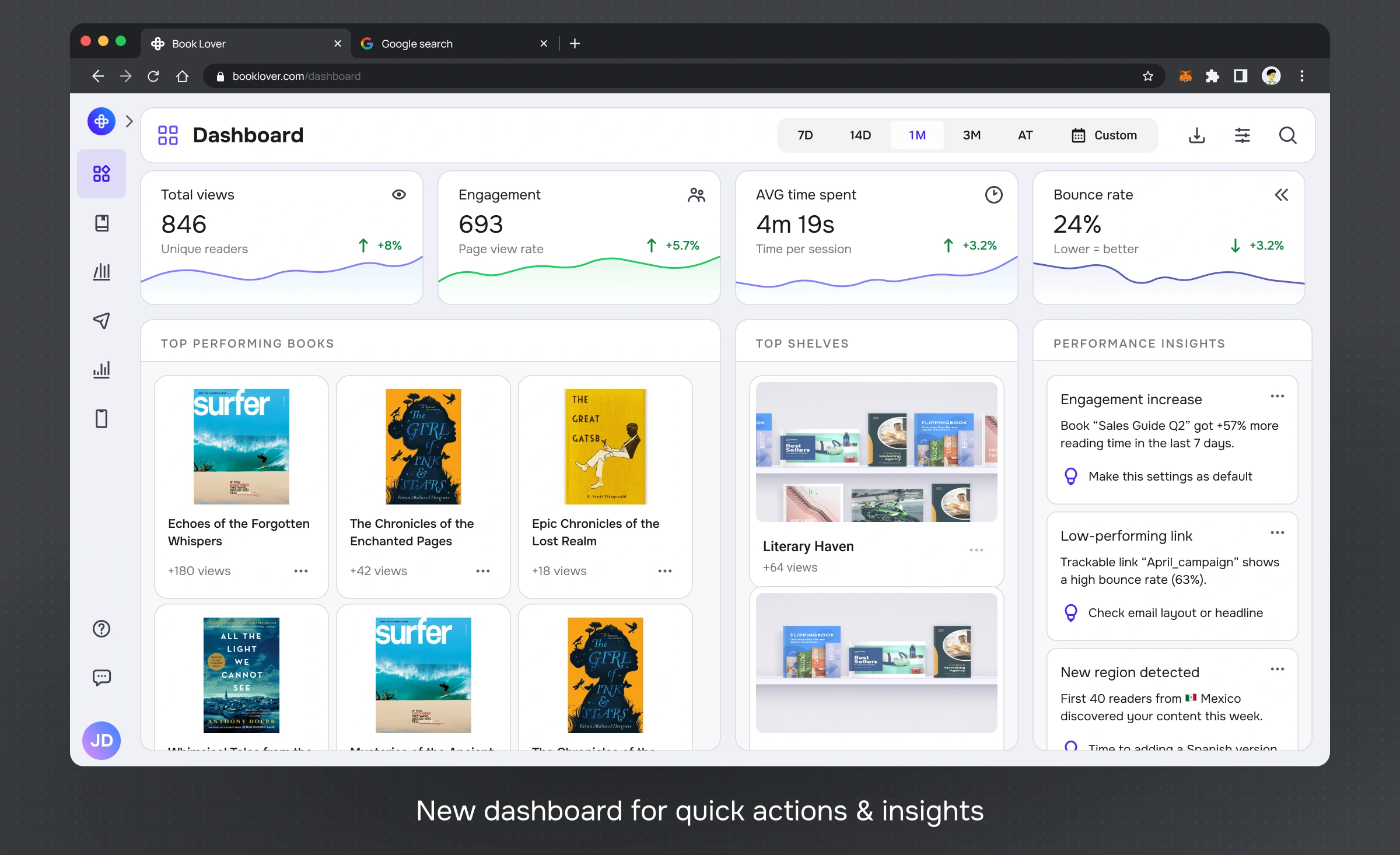Viewport: 1400px width, 855px height.
Task: Switch to the Google search tab
Action: (x=417, y=44)
